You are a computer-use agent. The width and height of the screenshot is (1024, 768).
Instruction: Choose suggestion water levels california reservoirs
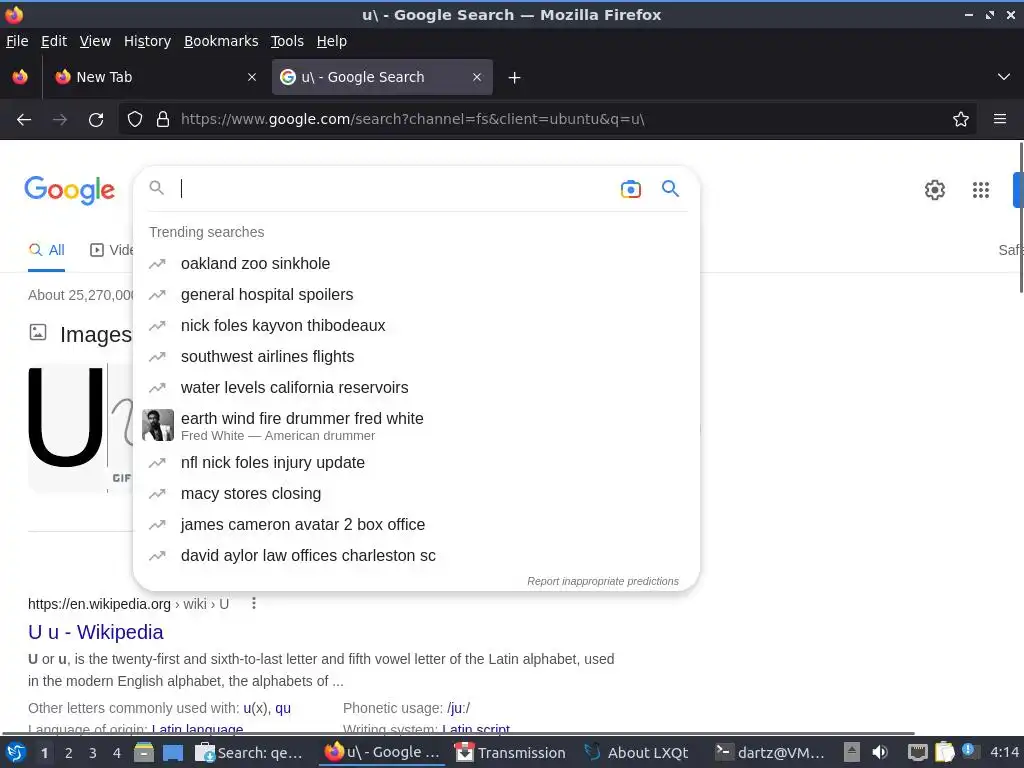[417, 388]
